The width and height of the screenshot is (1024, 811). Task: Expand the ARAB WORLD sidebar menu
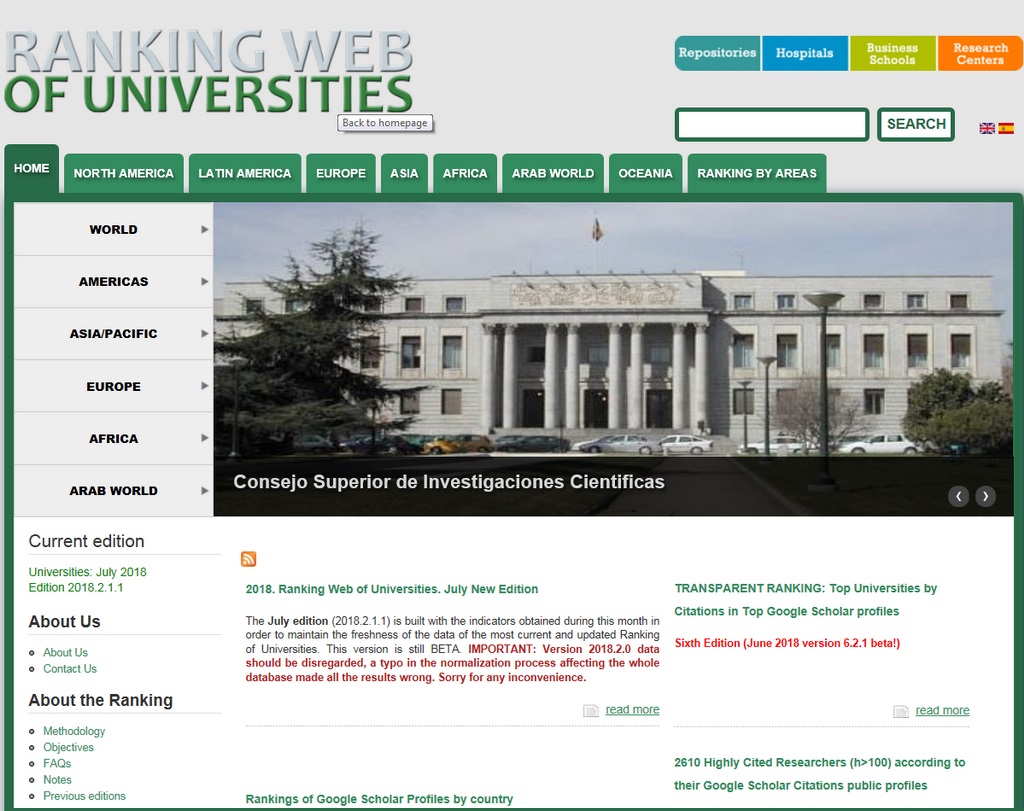click(x=113, y=491)
